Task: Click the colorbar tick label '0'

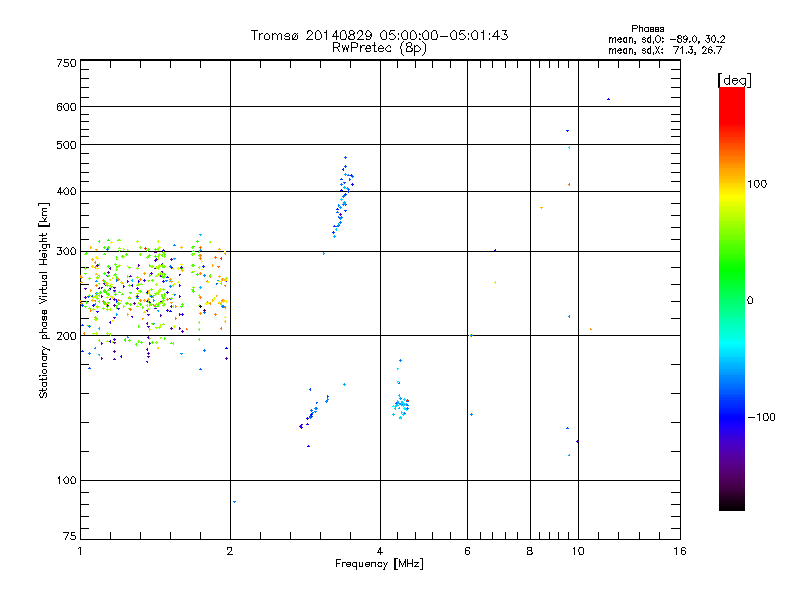Action: (x=750, y=301)
